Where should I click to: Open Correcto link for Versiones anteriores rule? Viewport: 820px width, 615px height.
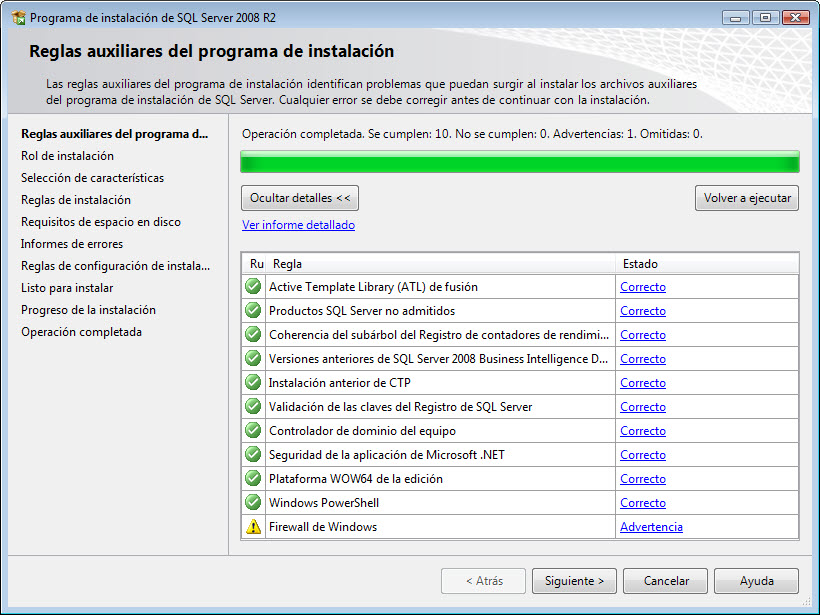(x=643, y=359)
